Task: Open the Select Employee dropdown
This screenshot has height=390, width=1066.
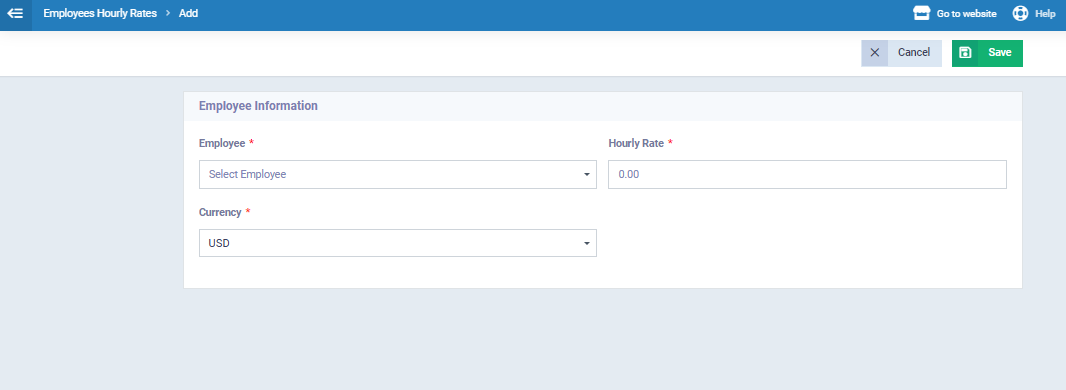Action: [398, 175]
